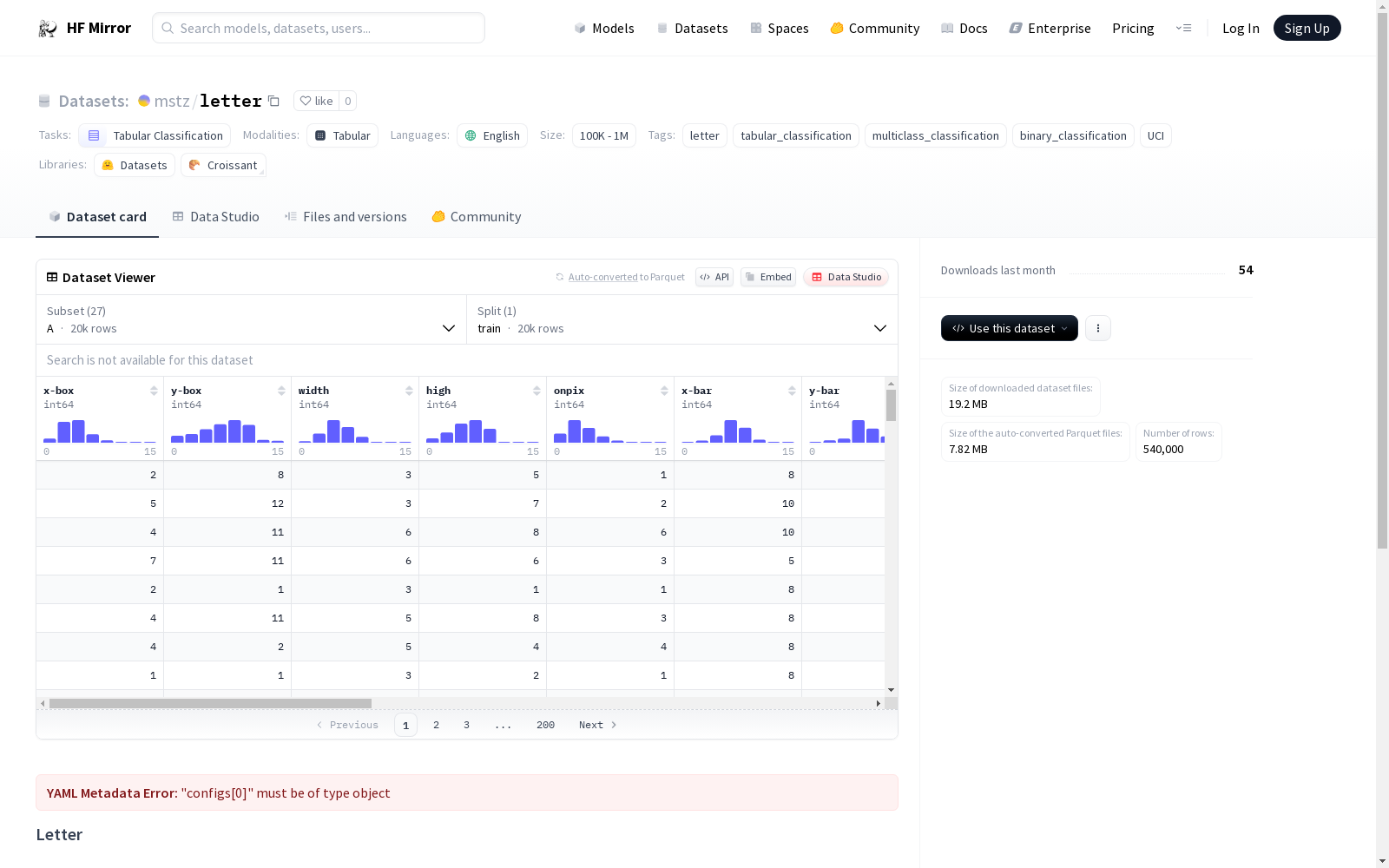Viewport: 1389px width, 868px height.
Task: Click the table vertical scrollbar thumb
Action: 891,405
